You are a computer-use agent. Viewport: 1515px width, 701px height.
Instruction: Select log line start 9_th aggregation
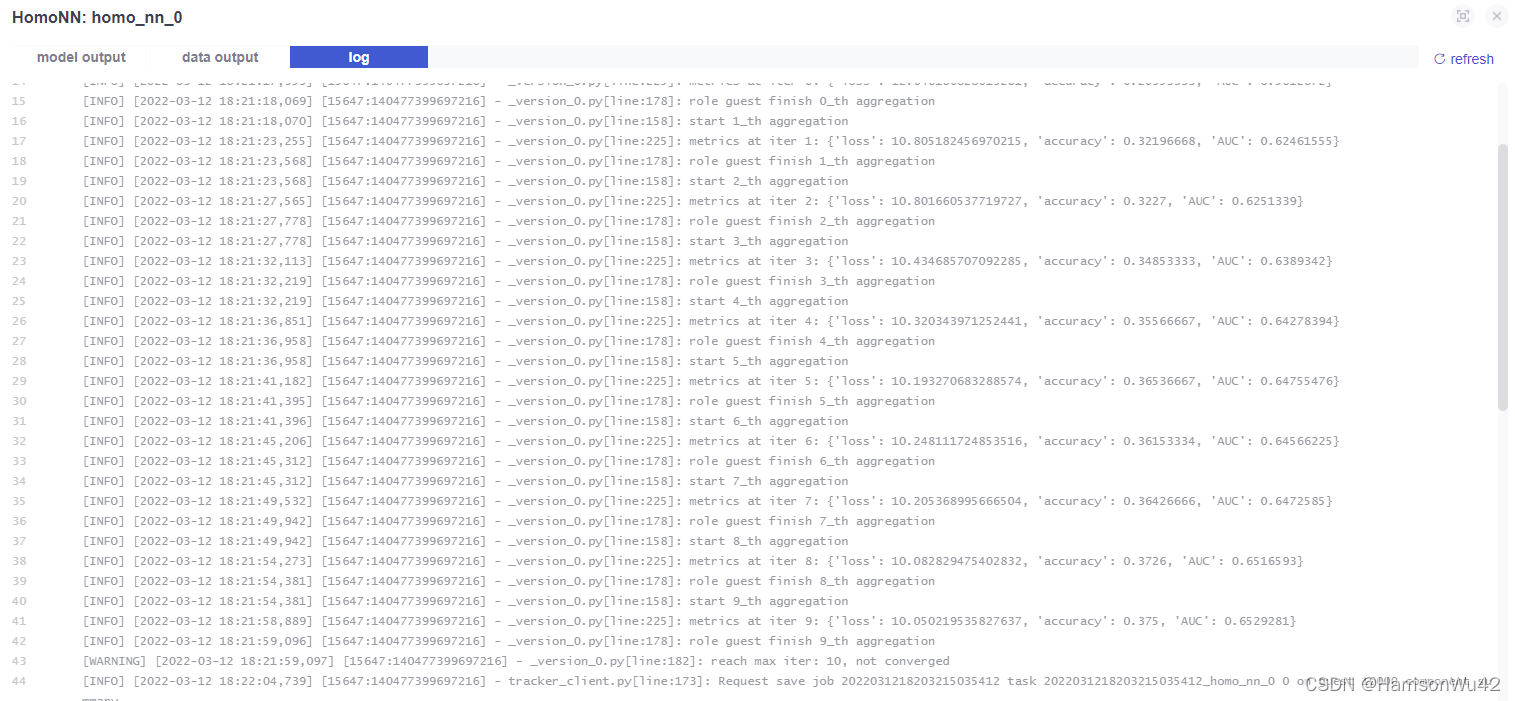(466, 601)
